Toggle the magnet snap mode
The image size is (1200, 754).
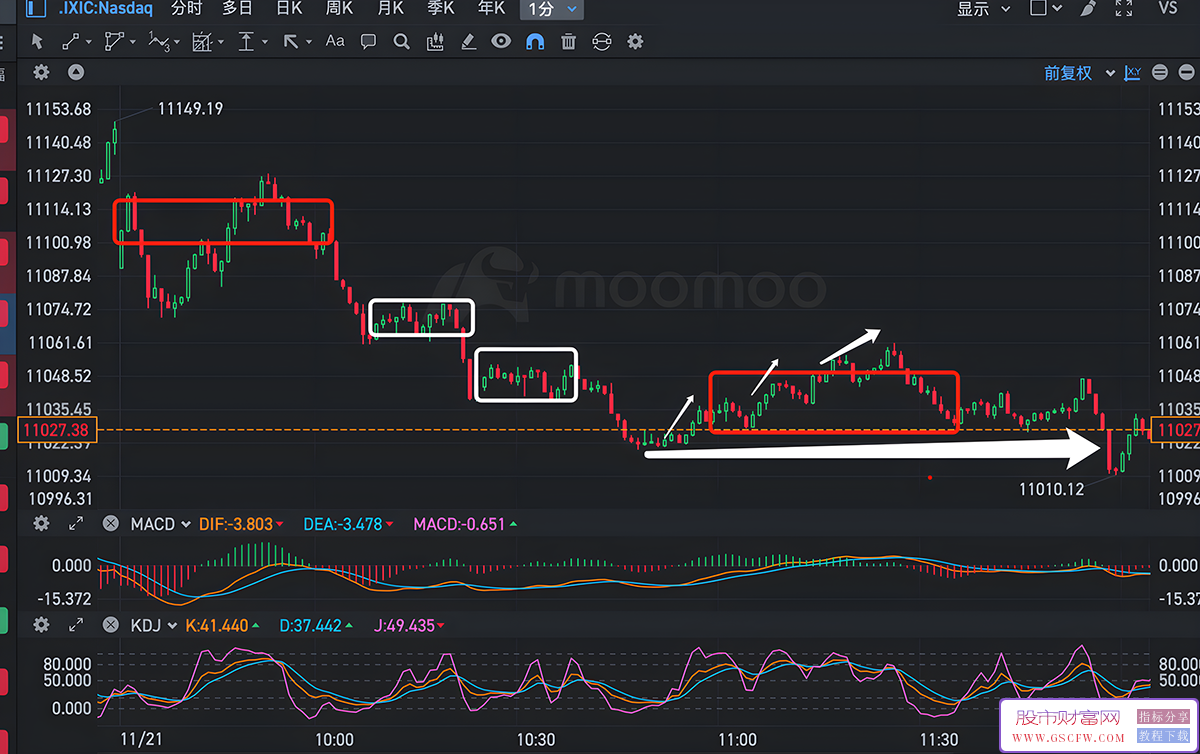point(535,42)
